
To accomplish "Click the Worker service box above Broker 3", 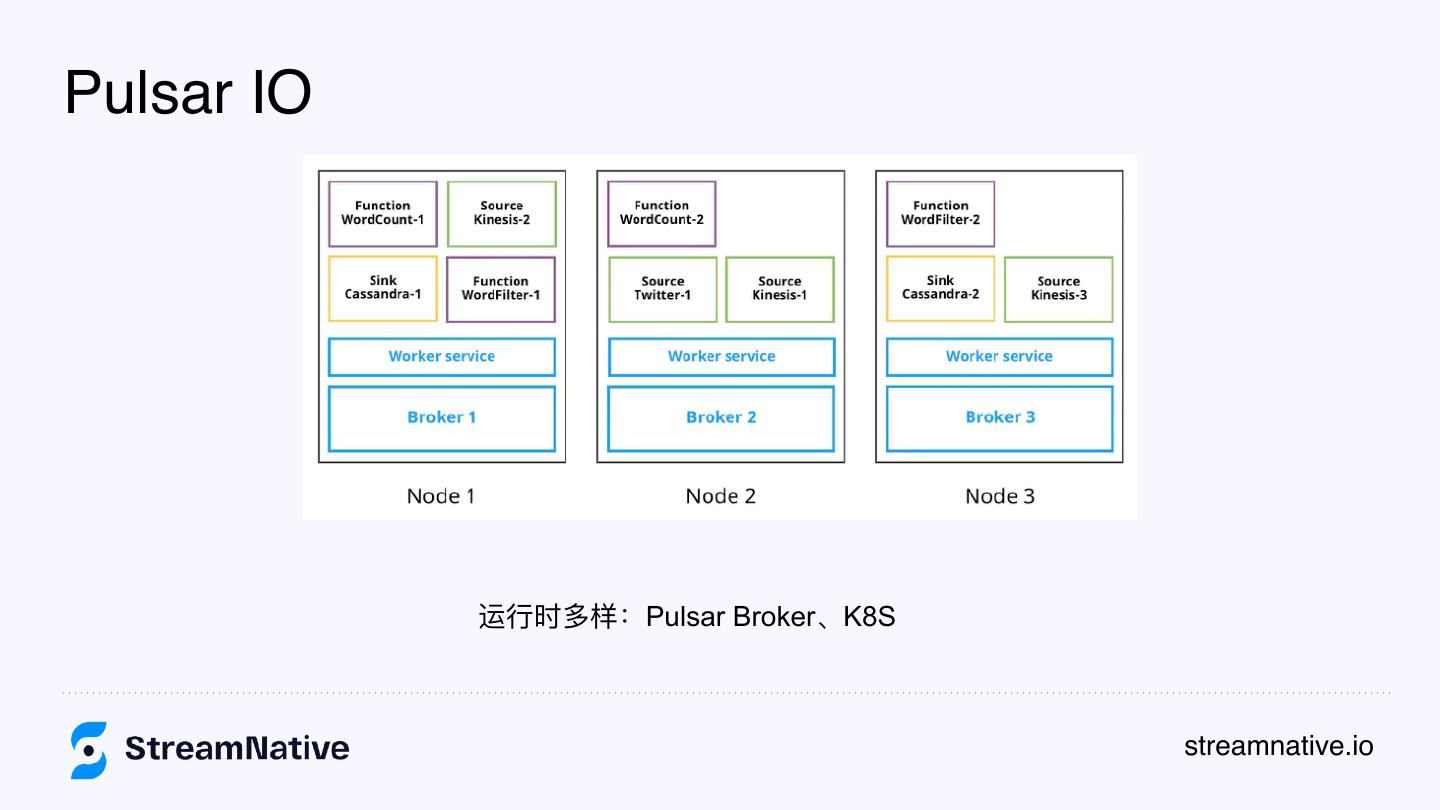I will coord(1000,357).
